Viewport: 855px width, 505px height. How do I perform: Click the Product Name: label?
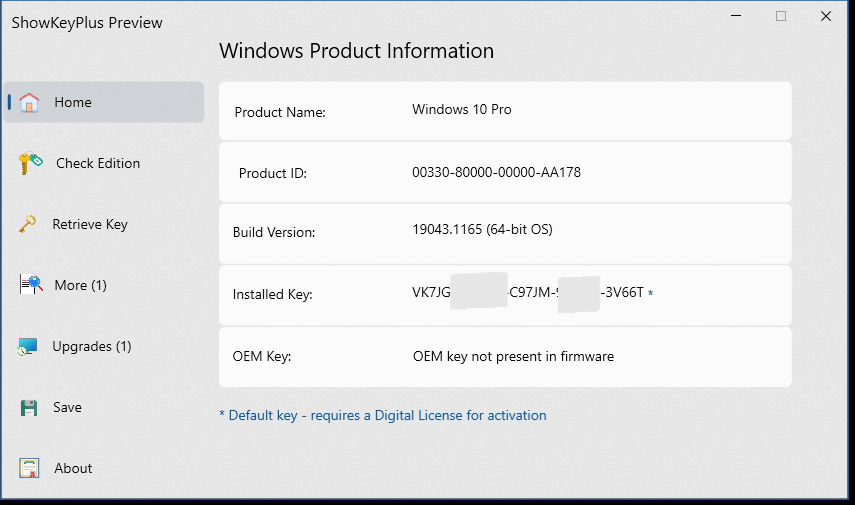pyautogui.click(x=280, y=112)
